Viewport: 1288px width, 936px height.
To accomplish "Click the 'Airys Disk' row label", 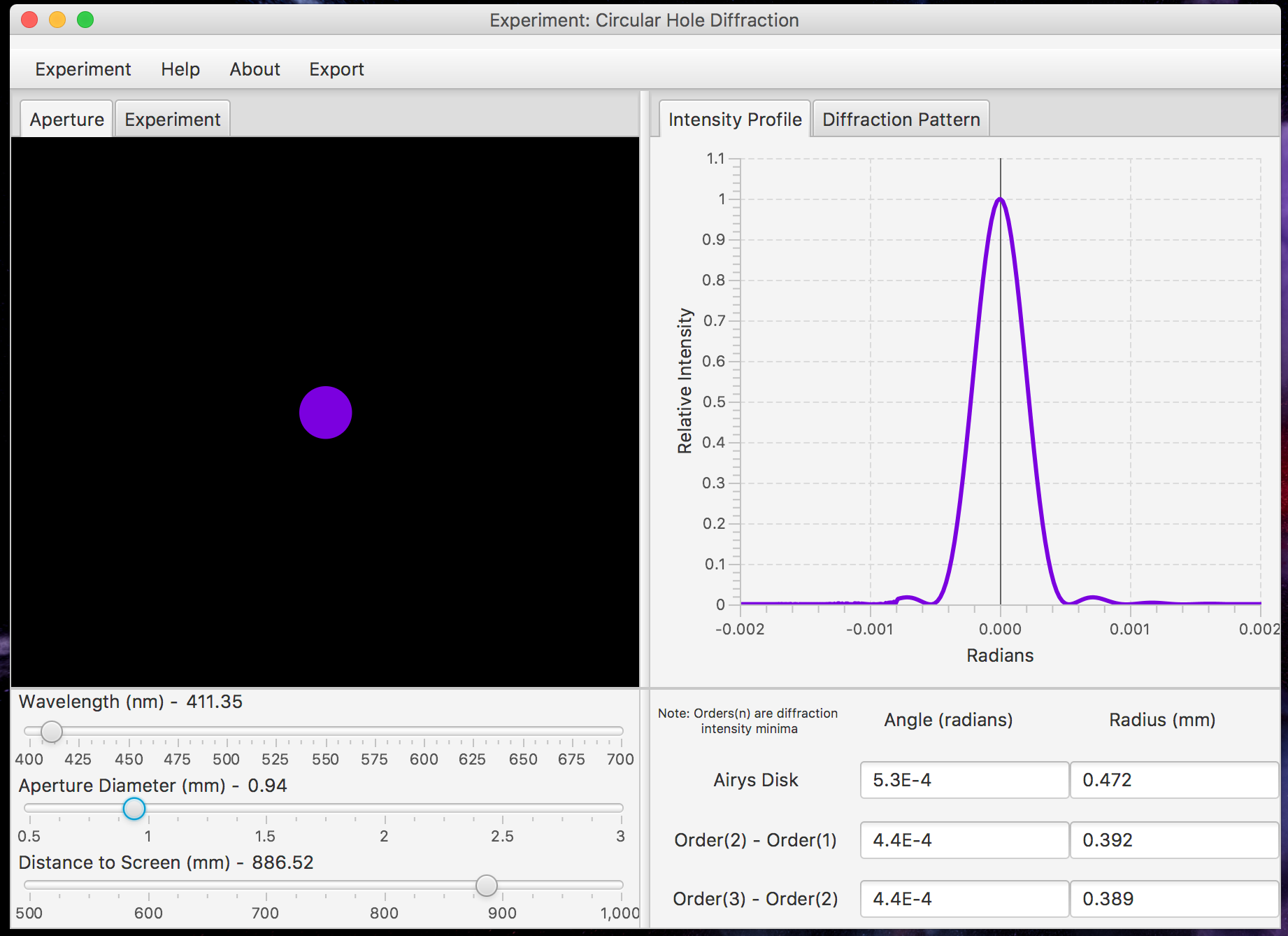I will pos(756,780).
